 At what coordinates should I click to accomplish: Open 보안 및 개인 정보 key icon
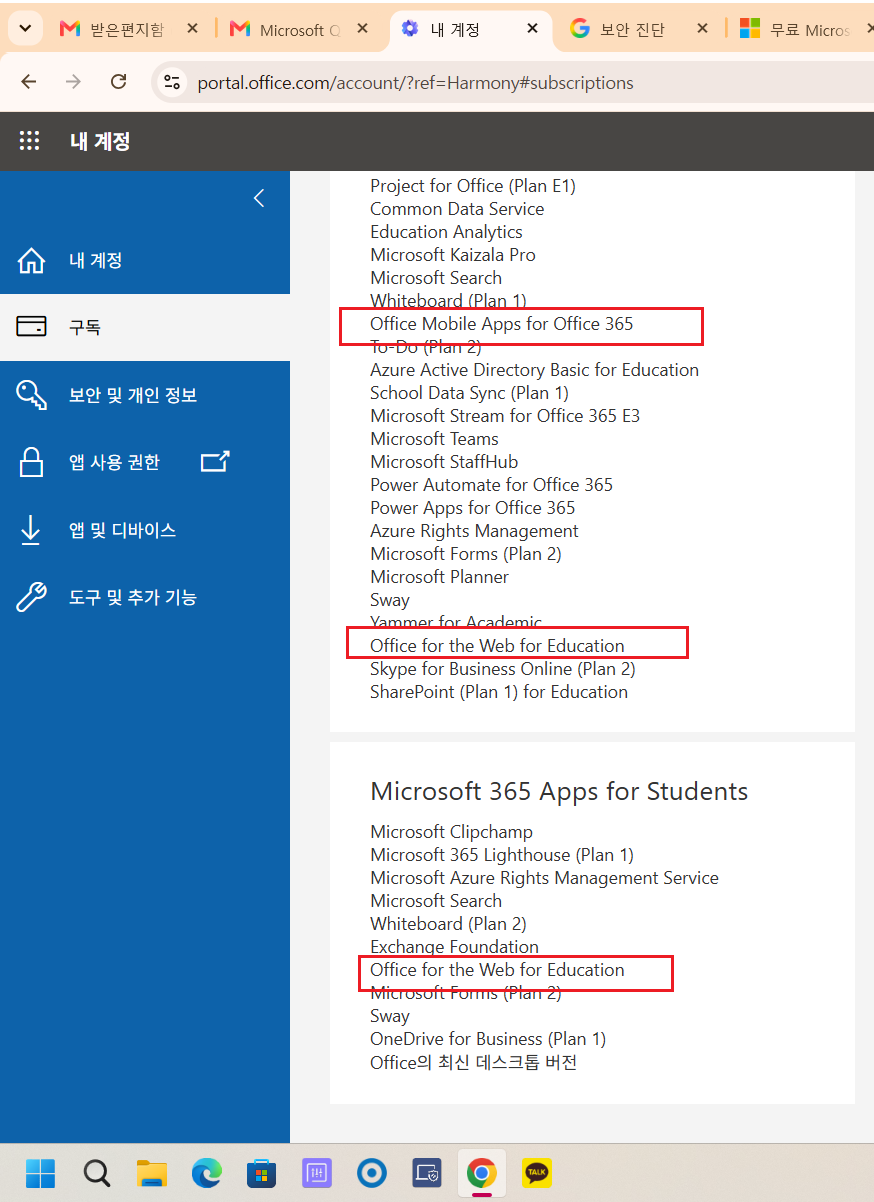(x=32, y=395)
